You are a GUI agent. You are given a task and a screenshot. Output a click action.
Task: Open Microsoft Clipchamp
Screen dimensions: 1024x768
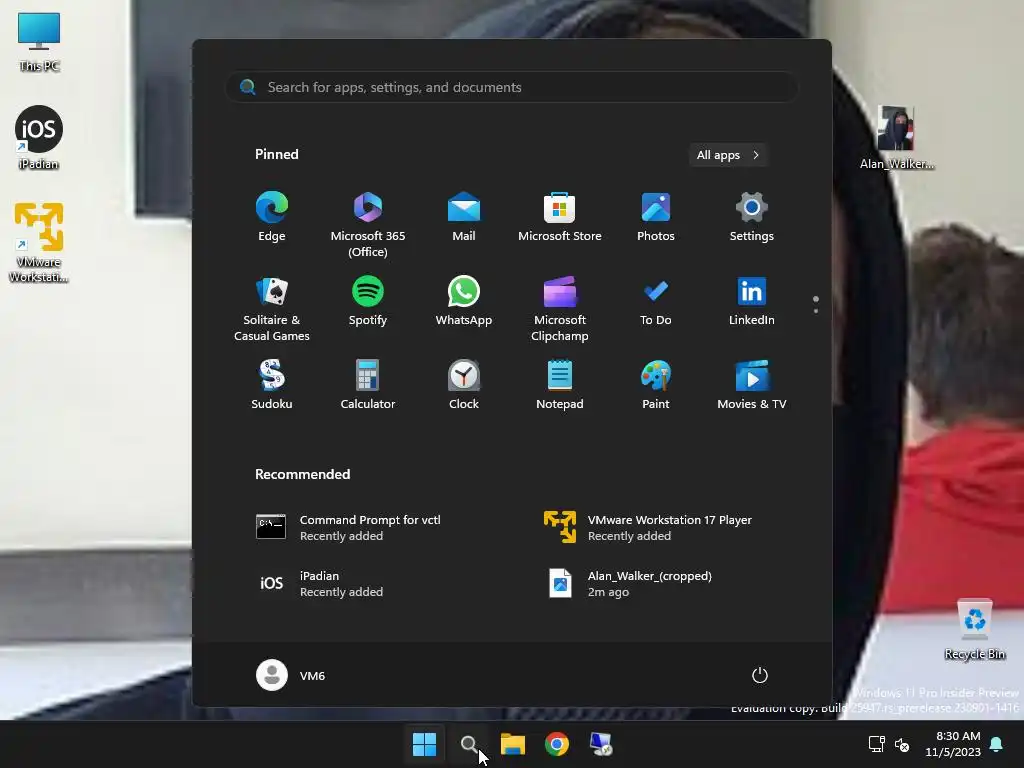click(x=560, y=308)
